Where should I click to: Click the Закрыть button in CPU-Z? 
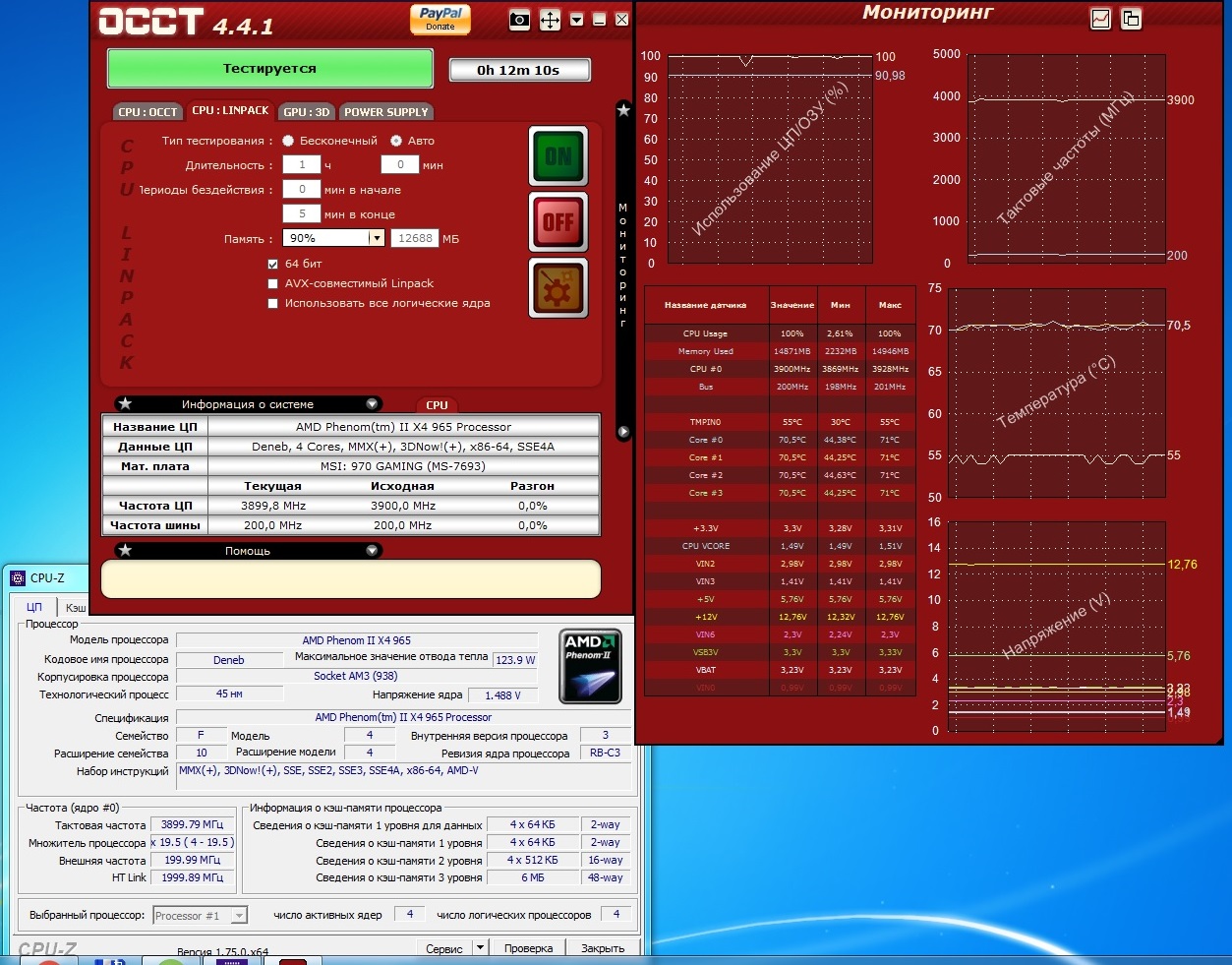(603, 948)
